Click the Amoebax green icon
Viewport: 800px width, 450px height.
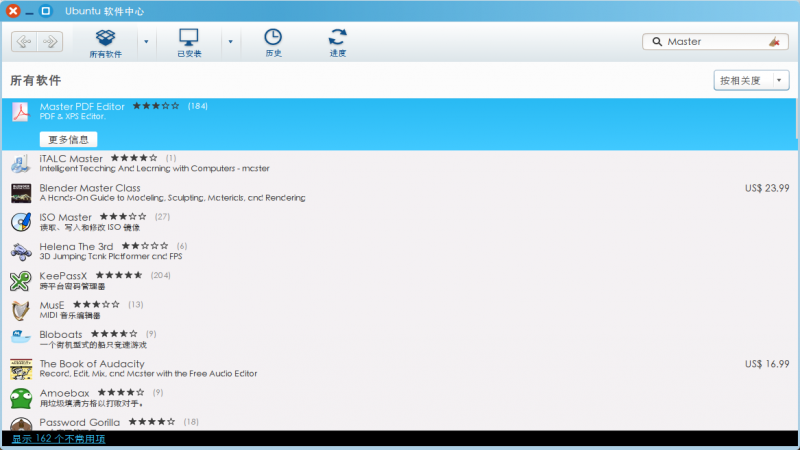21,398
